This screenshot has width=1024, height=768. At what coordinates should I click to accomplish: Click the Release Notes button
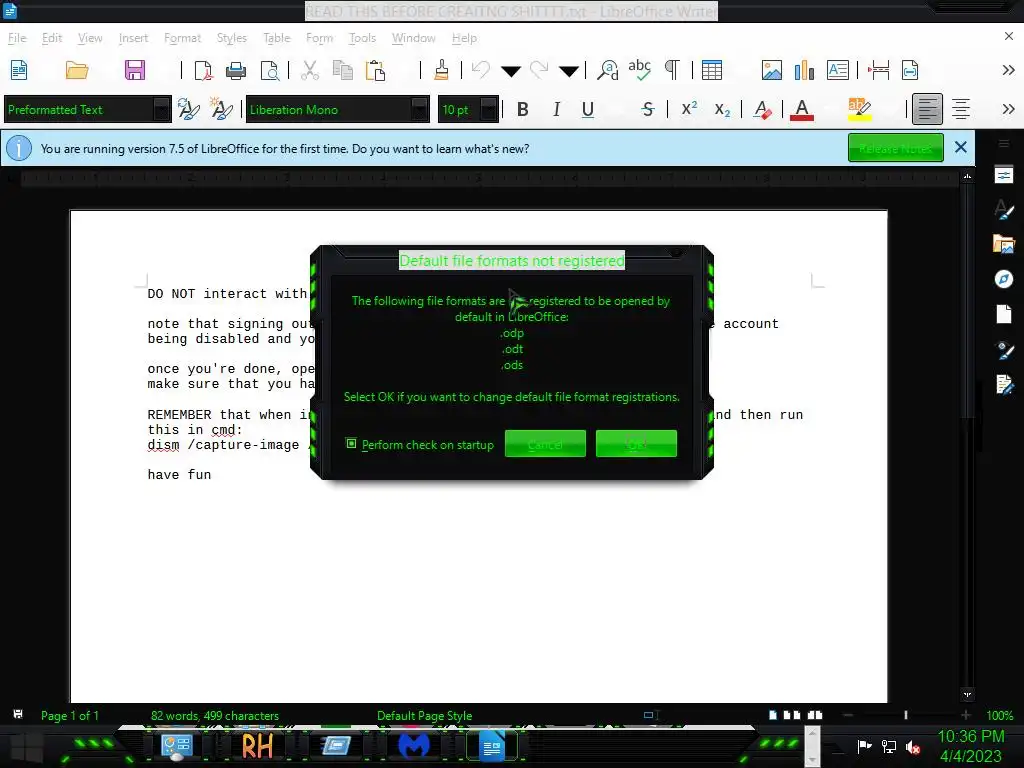(x=895, y=148)
